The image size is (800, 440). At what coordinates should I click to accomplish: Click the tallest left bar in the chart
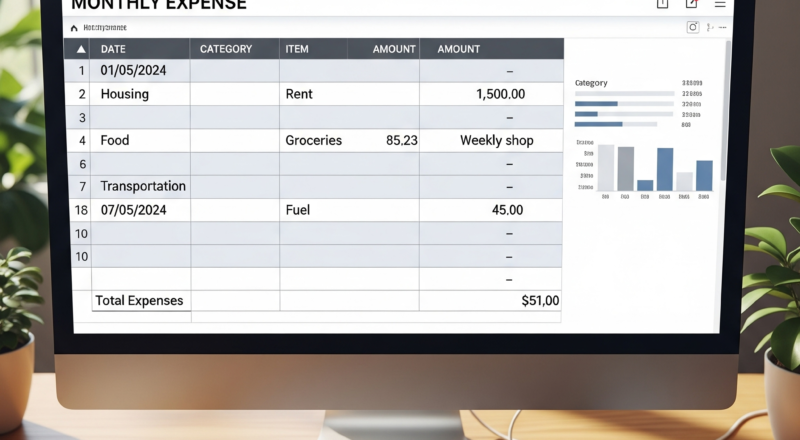coord(606,167)
